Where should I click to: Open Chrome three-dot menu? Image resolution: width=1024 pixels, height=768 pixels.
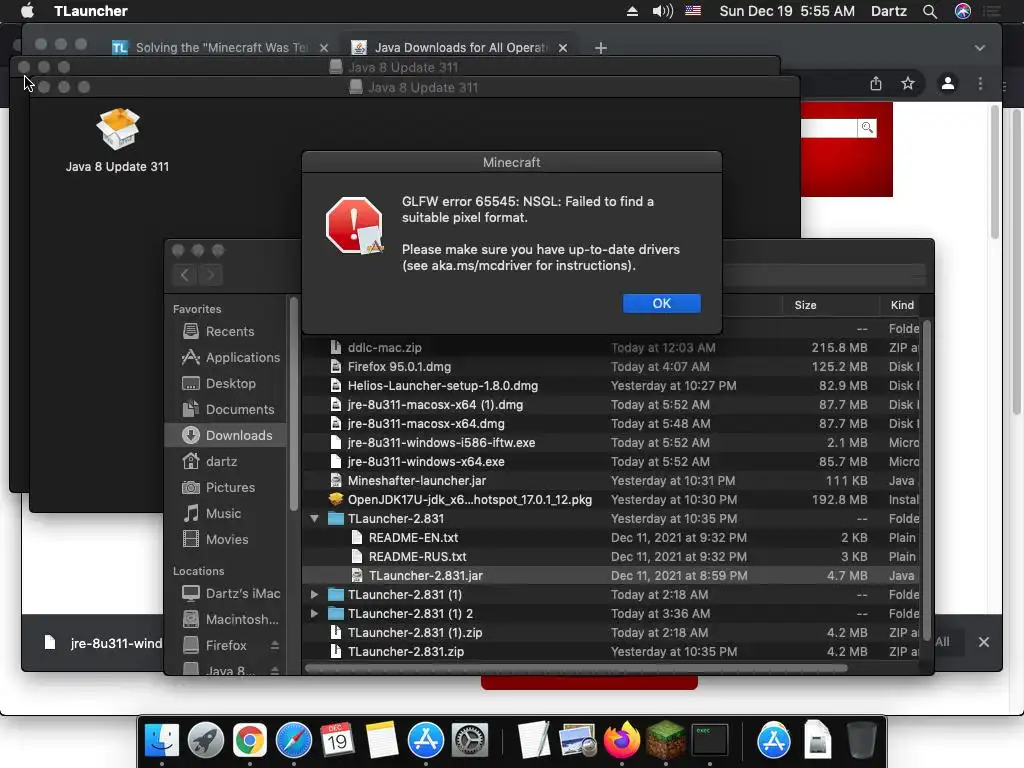point(980,84)
